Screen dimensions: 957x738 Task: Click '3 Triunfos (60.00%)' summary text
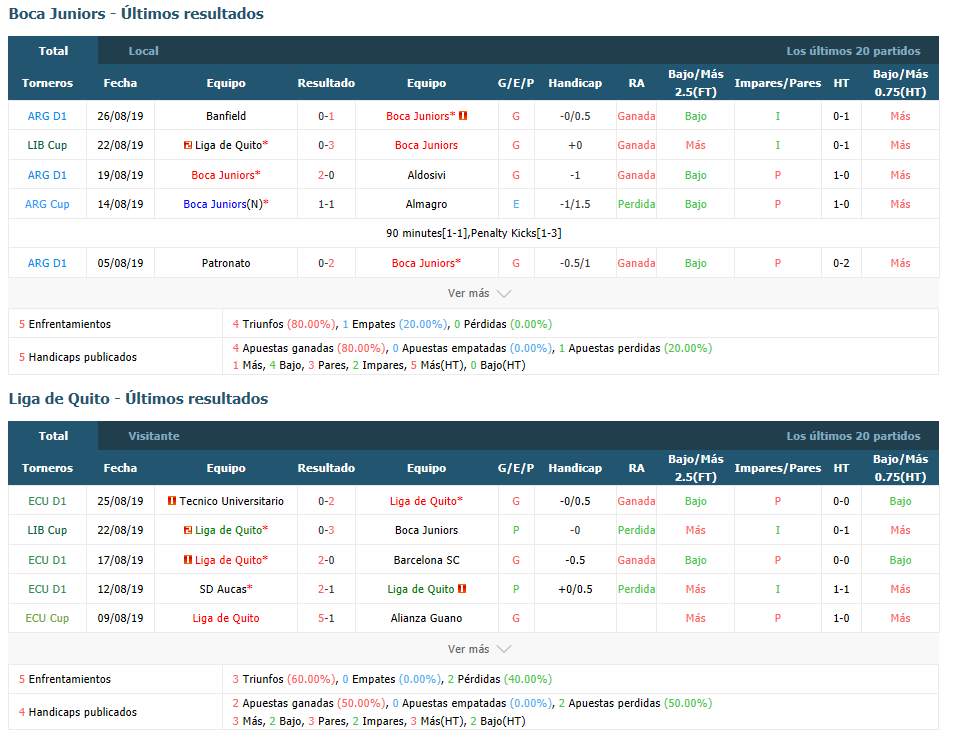pos(284,679)
